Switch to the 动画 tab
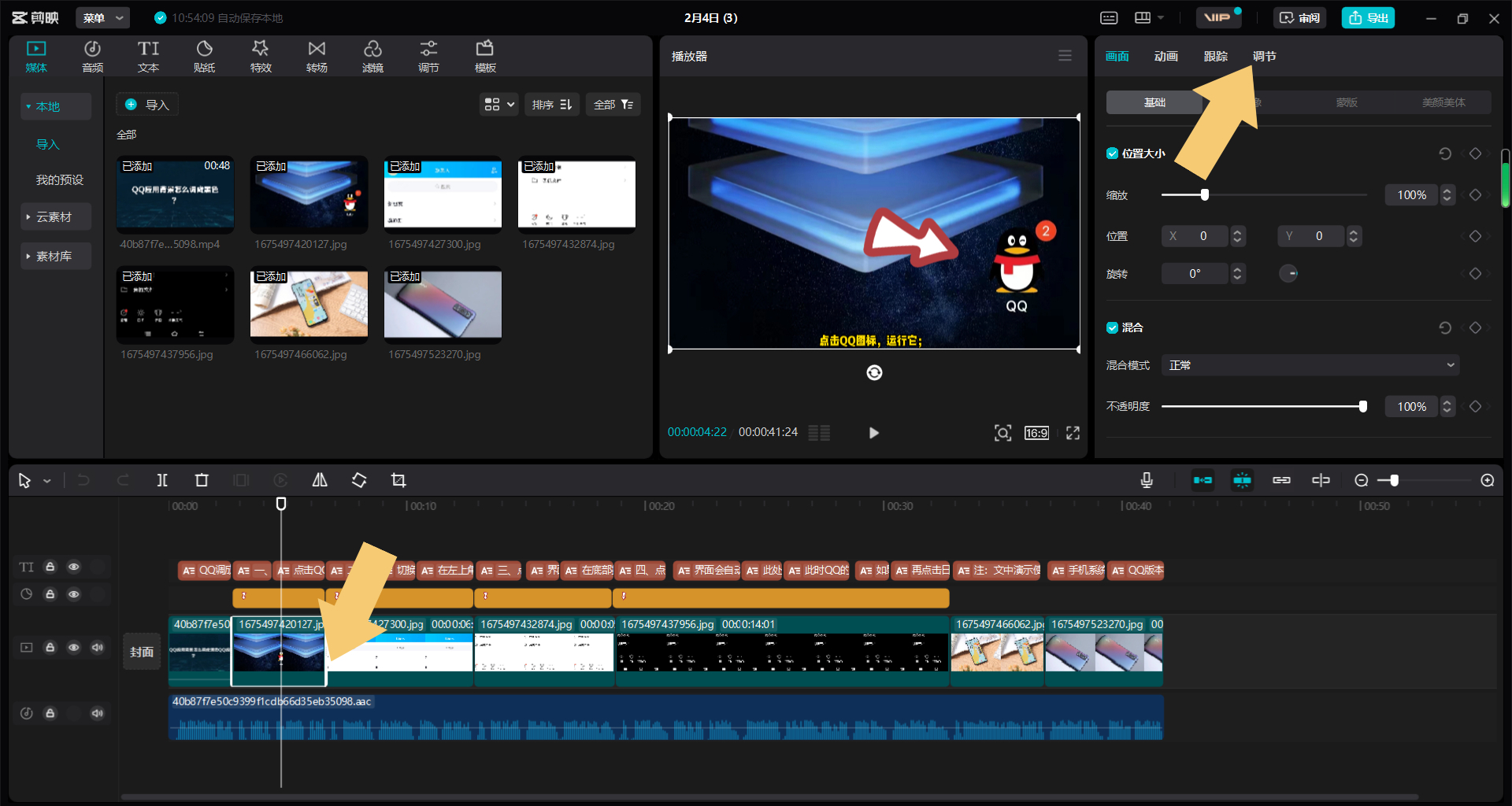This screenshot has width=1512, height=806. coord(1165,57)
